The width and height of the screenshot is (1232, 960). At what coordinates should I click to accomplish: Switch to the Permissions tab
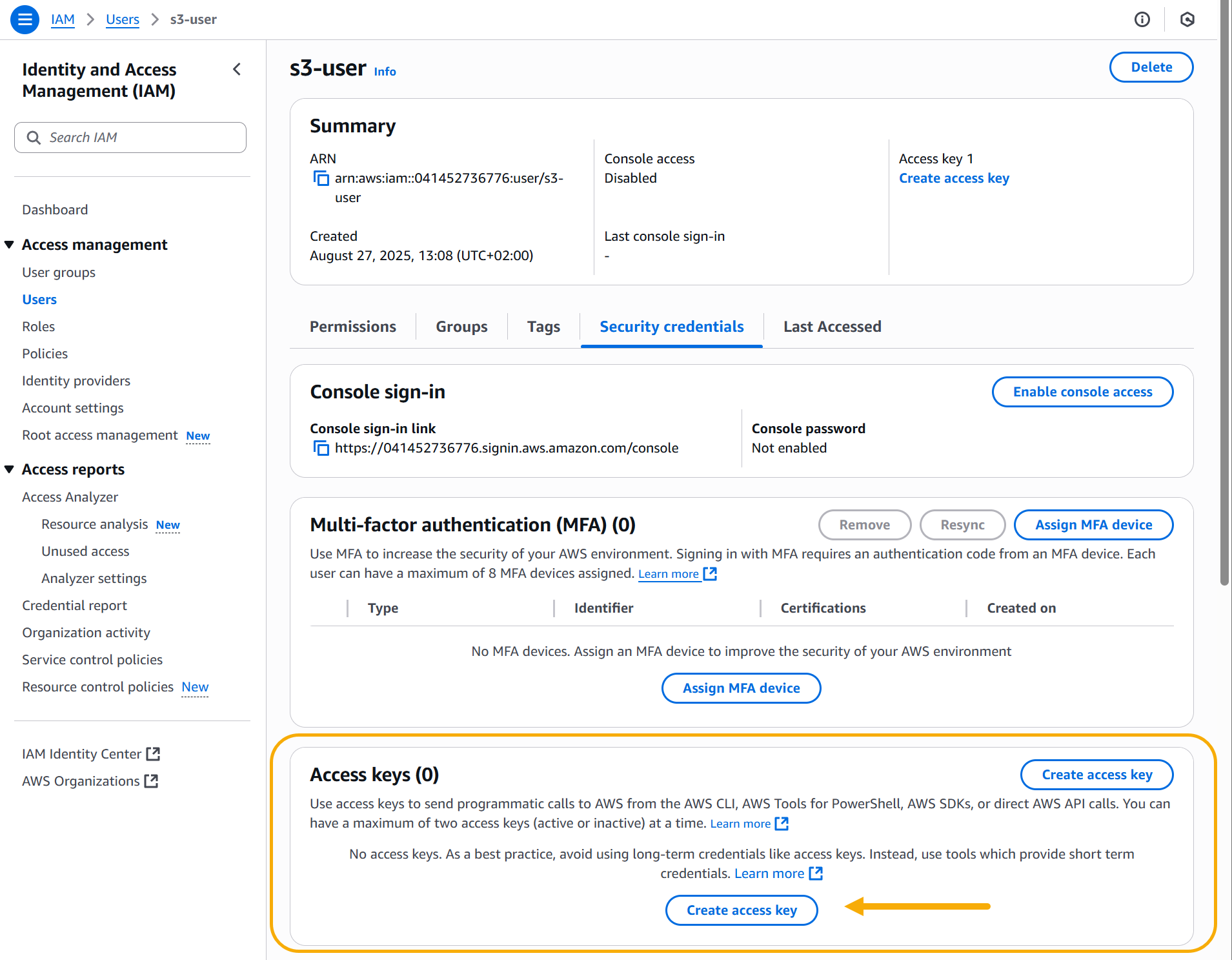point(352,327)
